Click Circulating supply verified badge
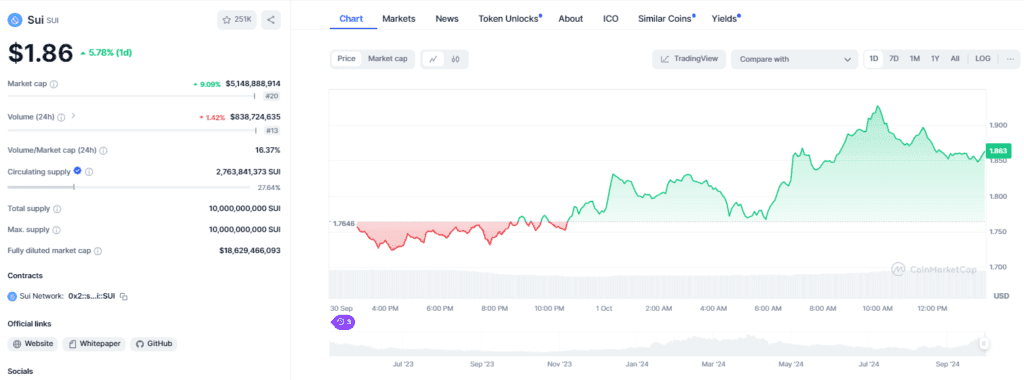1024x380 pixels. click(x=78, y=171)
